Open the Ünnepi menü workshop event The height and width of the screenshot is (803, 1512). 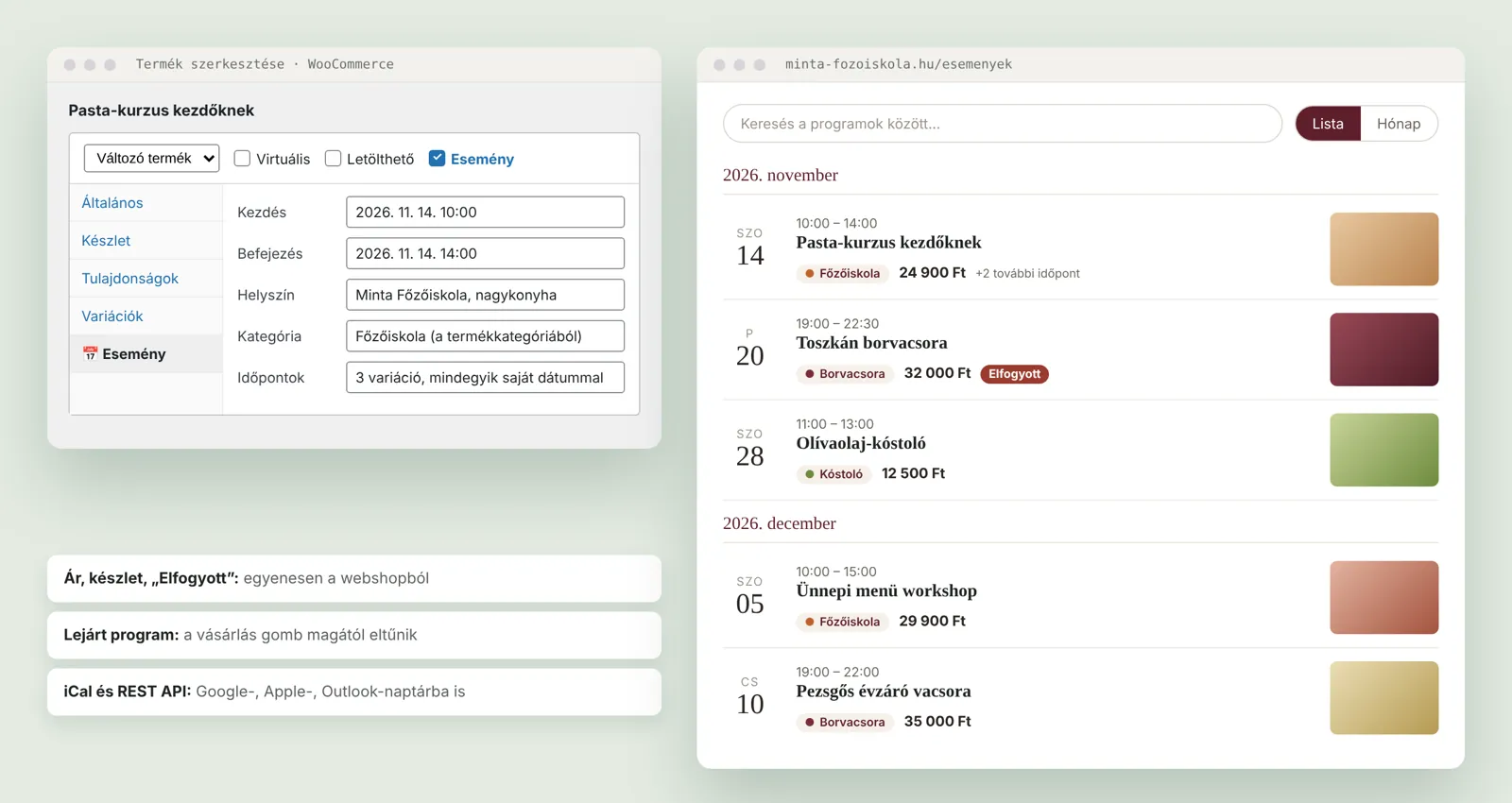pos(886,590)
